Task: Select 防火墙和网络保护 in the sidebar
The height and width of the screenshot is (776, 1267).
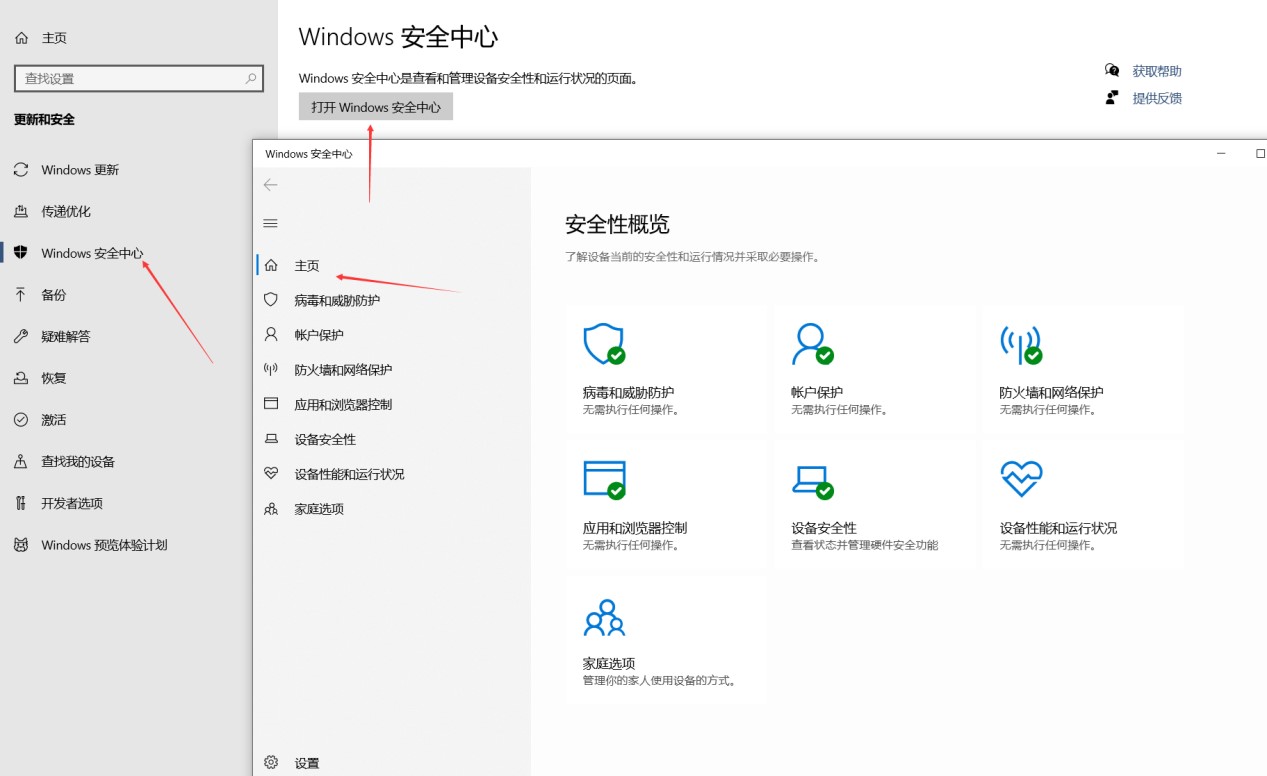Action: [x=342, y=370]
